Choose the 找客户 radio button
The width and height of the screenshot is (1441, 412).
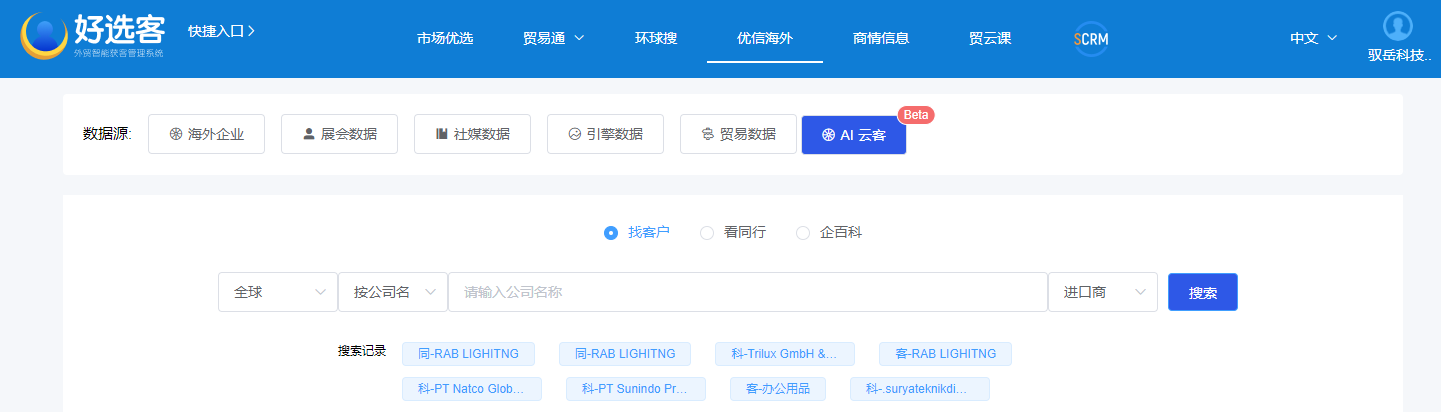(611, 232)
